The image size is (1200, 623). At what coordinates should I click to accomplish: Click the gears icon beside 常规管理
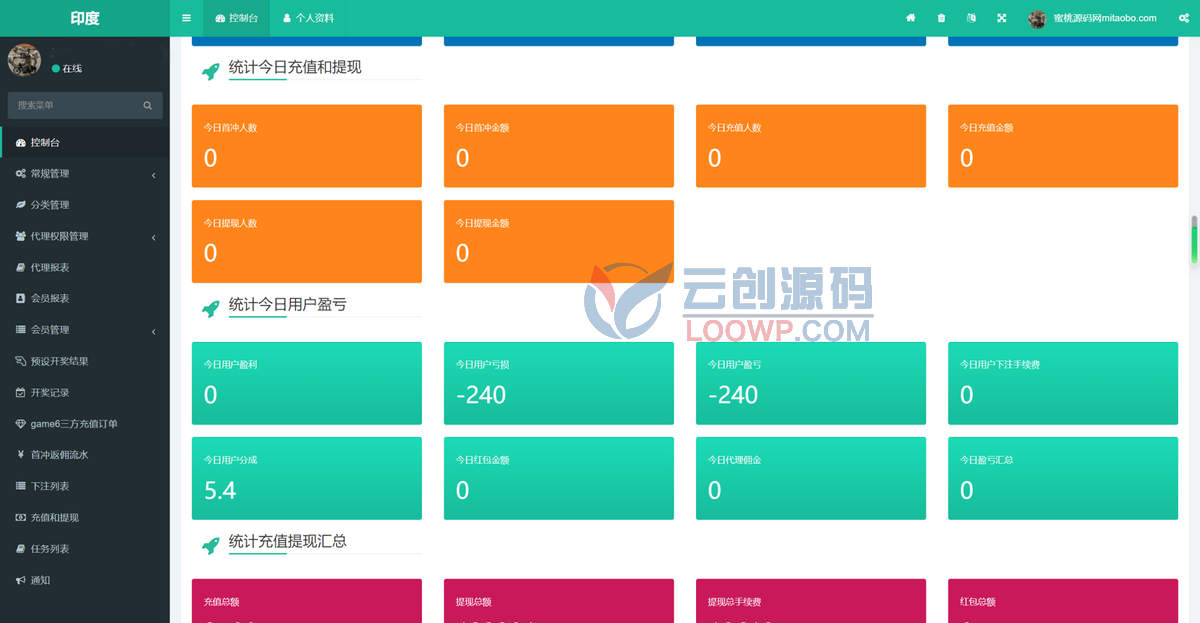pos(21,174)
